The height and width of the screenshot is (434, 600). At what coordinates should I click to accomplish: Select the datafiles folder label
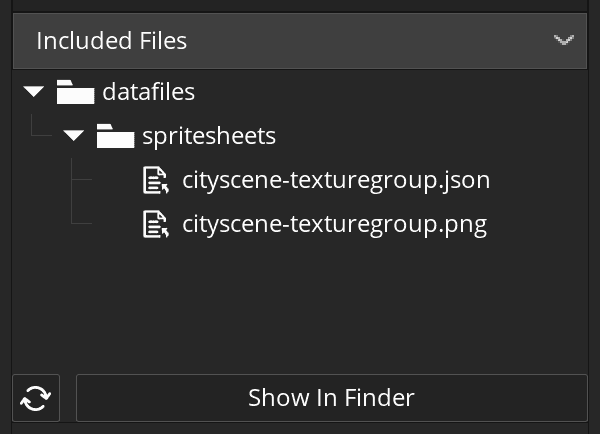149,92
